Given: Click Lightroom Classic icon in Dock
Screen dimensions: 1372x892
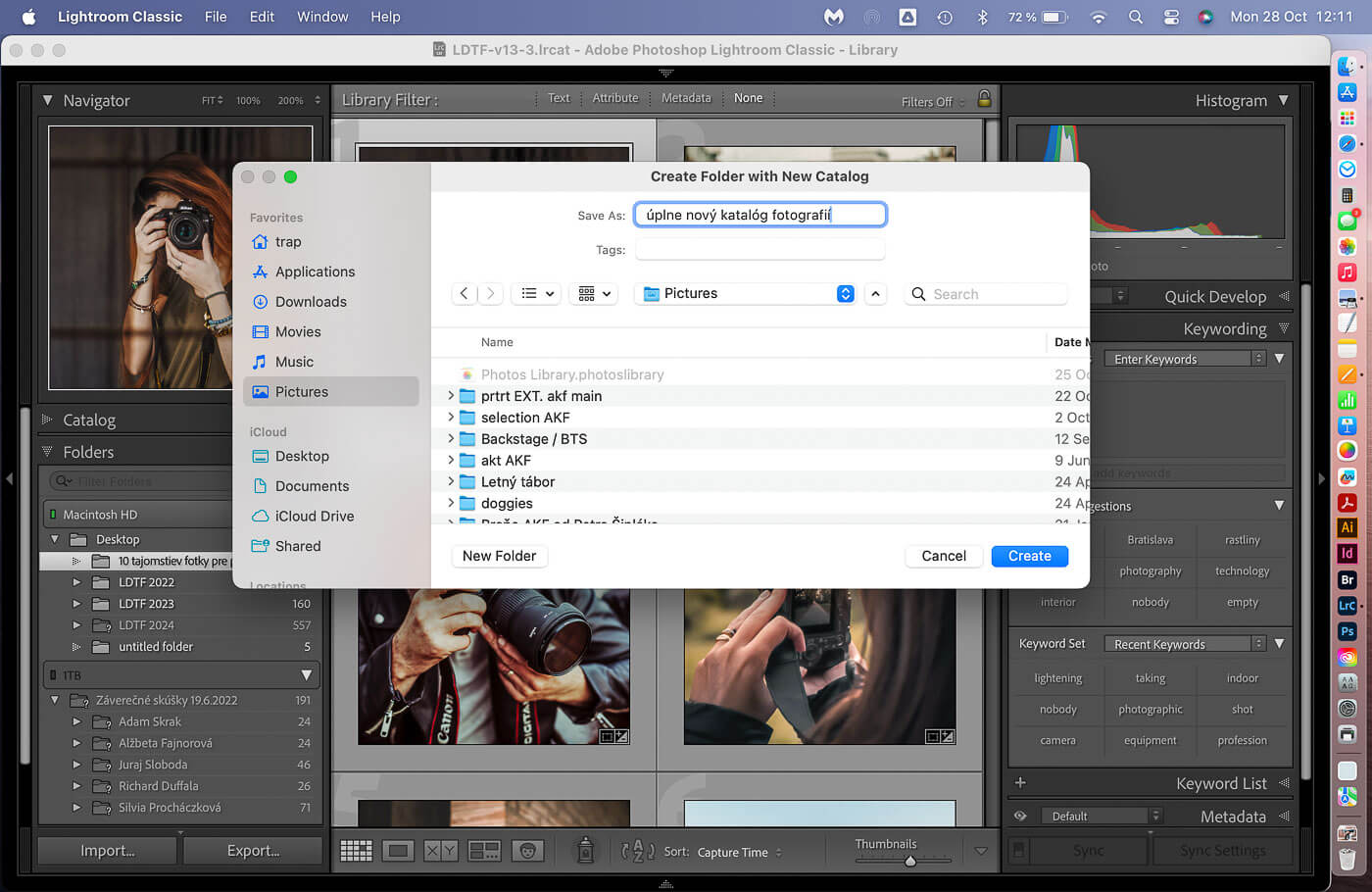Looking at the screenshot, I should click(x=1347, y=606).
